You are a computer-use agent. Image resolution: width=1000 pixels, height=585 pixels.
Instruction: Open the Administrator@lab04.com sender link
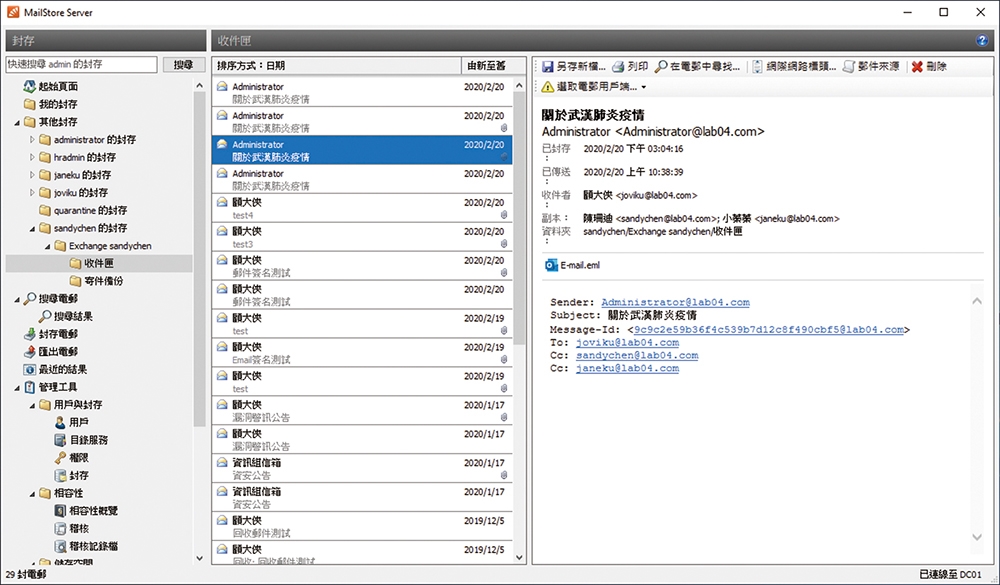click(x=675, y=302)
